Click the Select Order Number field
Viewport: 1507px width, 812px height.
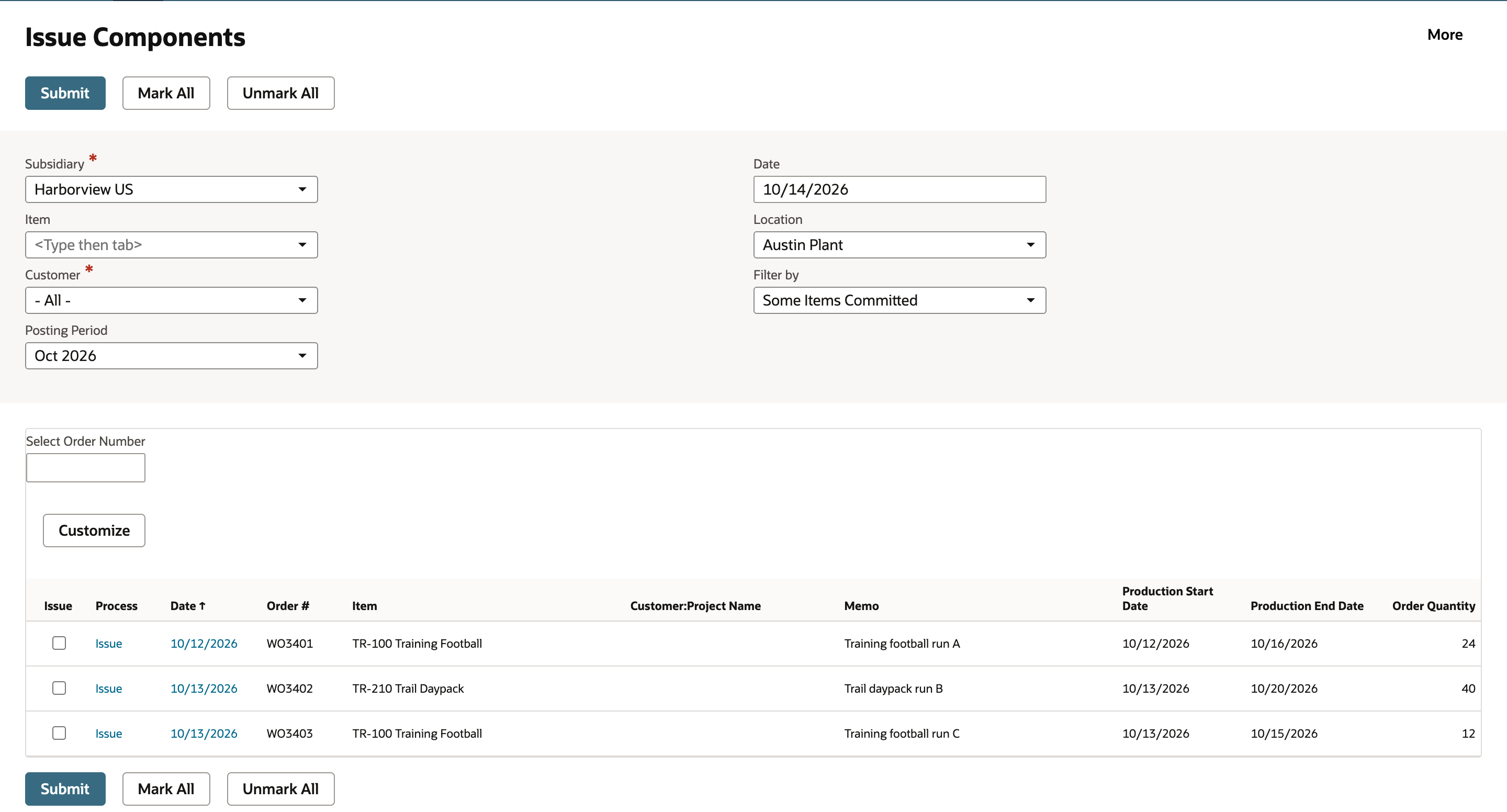[x=85, y=468]
